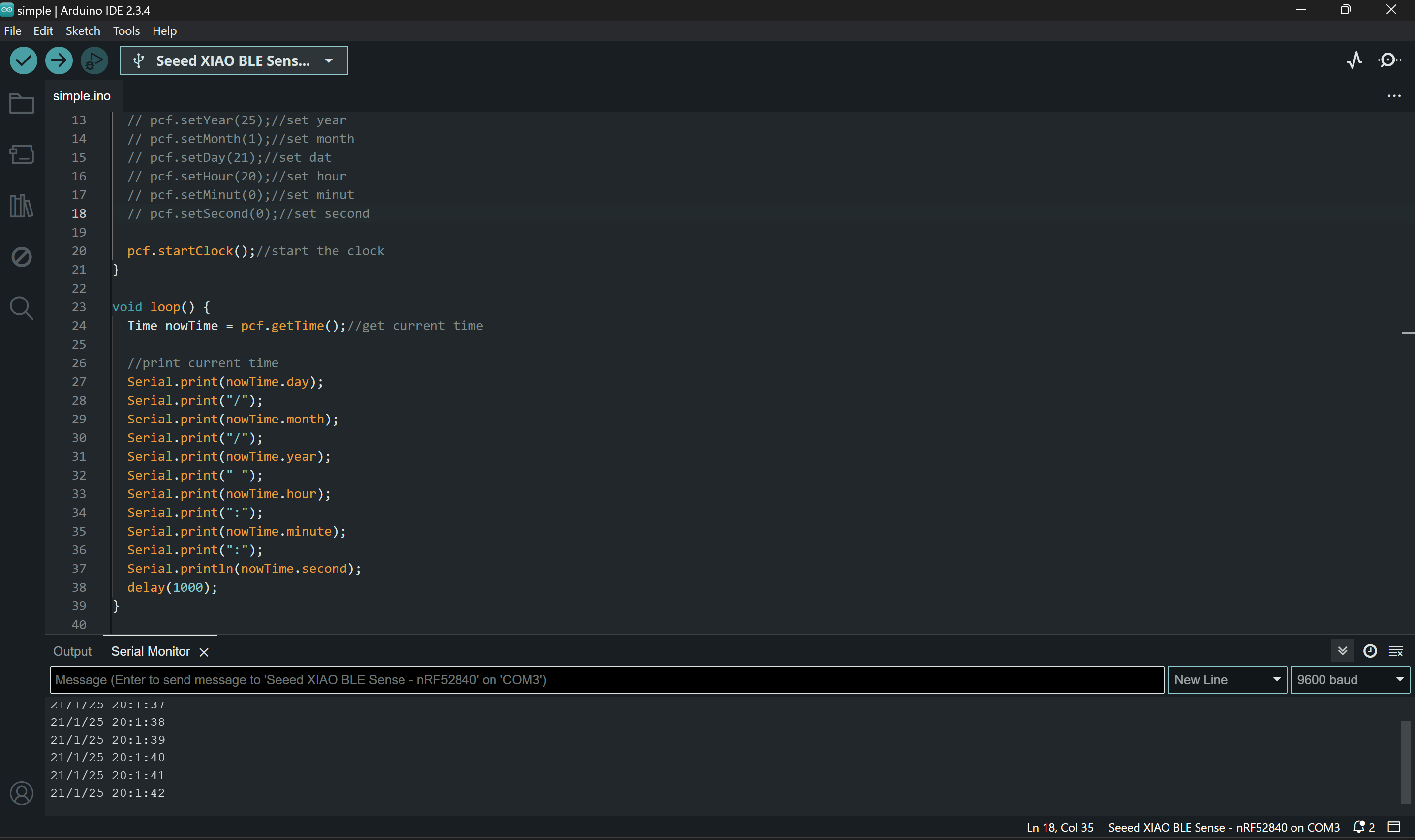Click on the pcf.startClock() line
1415x840 pixels.
[255, 251]
